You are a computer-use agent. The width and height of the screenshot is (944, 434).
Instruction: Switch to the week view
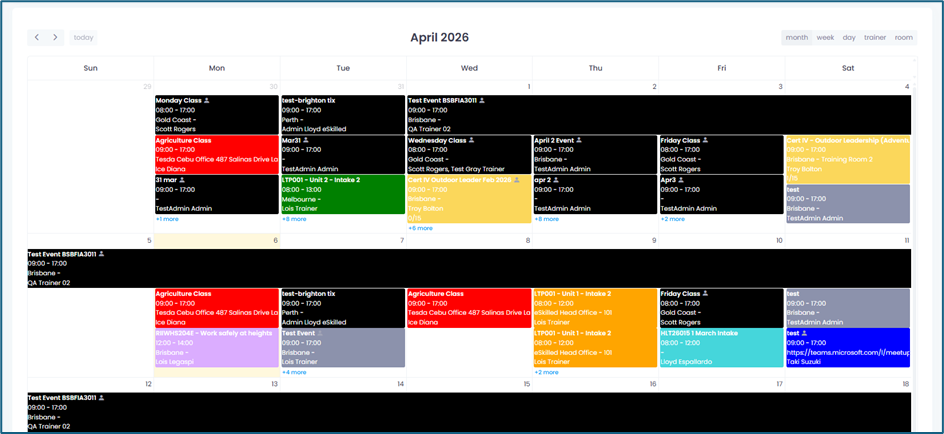(x=825, y=37)
